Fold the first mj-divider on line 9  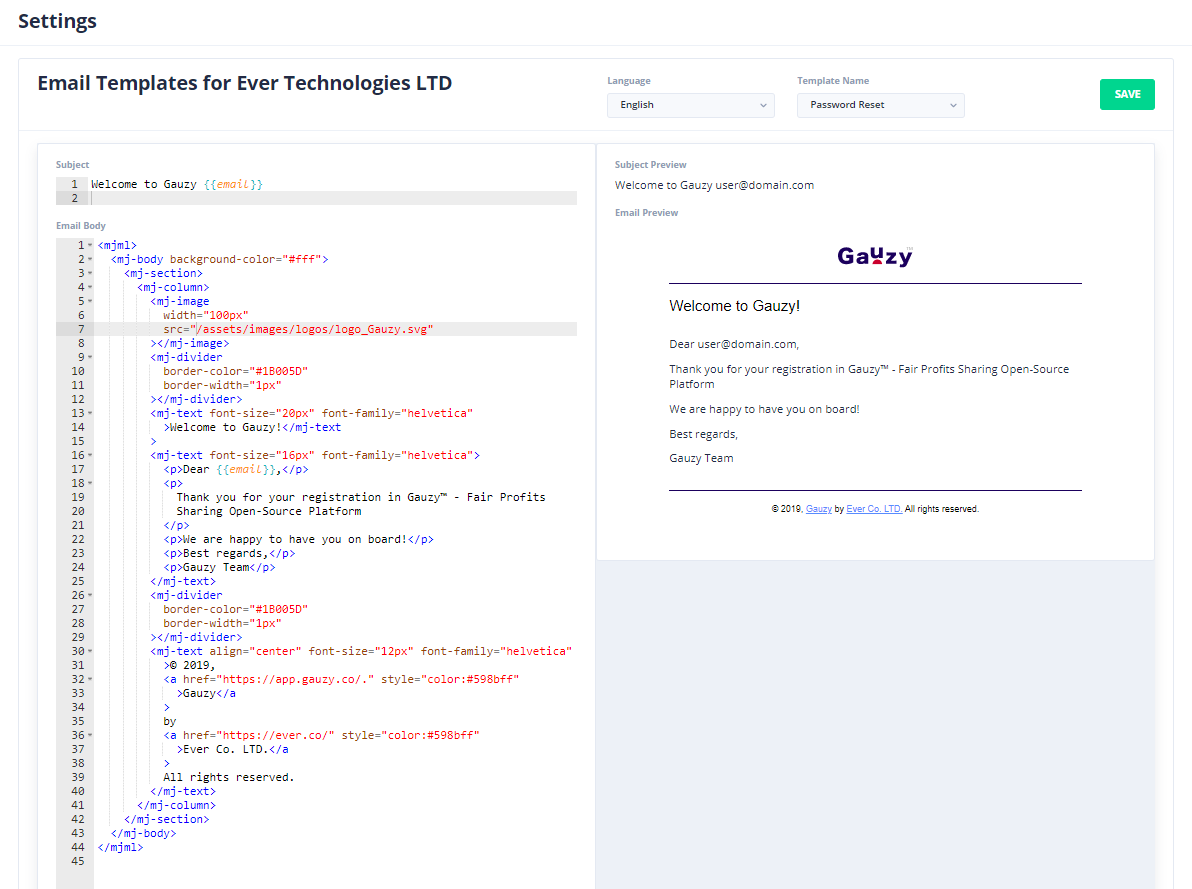click(89, 357)
